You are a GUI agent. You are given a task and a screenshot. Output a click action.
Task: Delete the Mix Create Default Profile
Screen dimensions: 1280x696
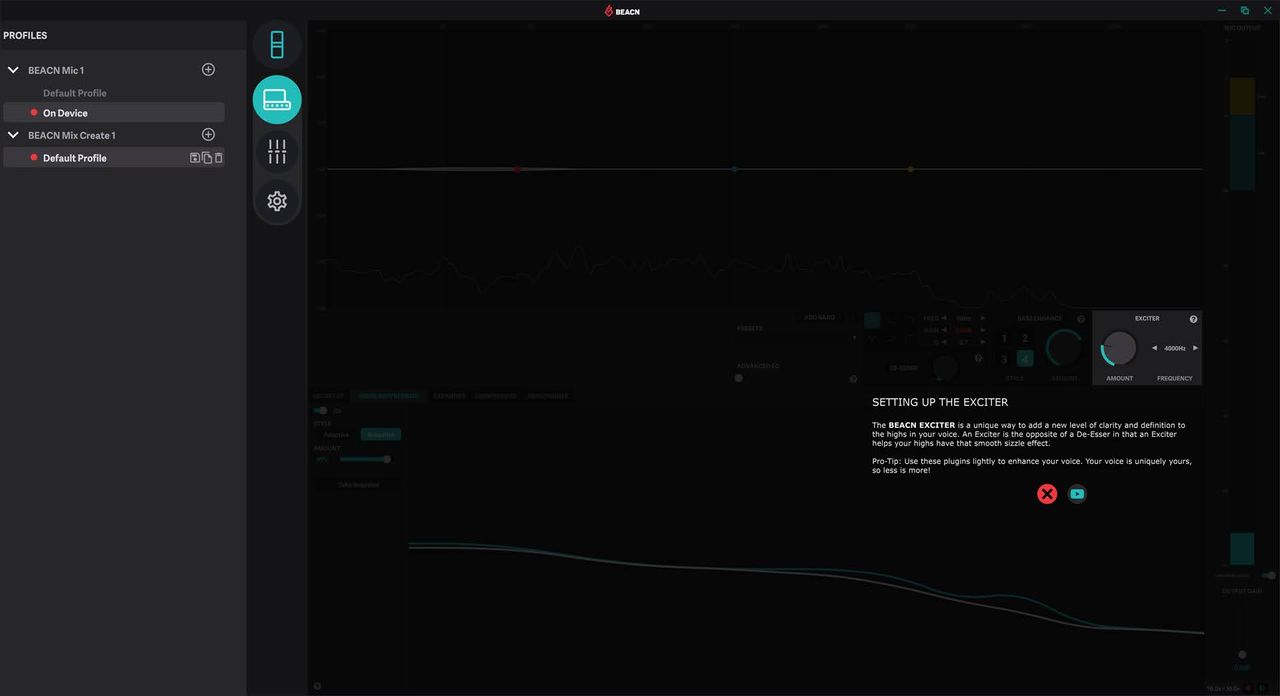point(219,158)
